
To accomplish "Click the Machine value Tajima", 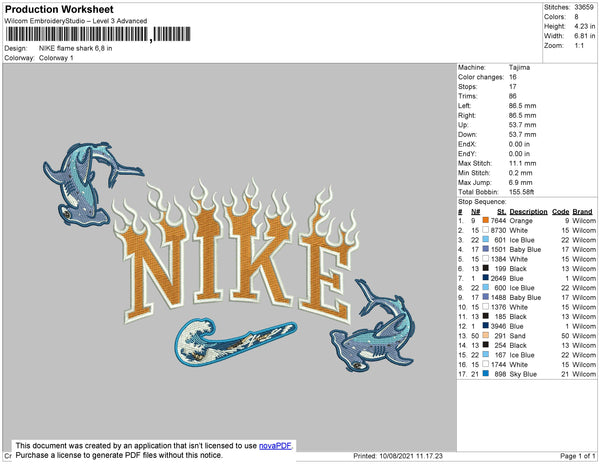I will click(519, 67).
